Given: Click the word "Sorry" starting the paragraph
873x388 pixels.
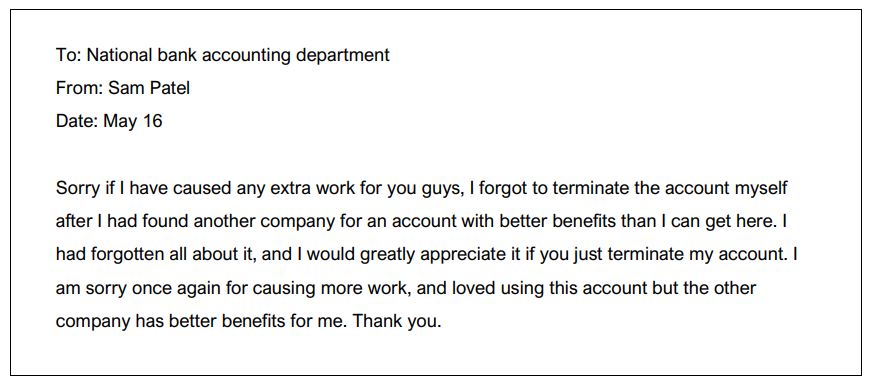Looking at the screenshot, I should [x=78, y=188].
